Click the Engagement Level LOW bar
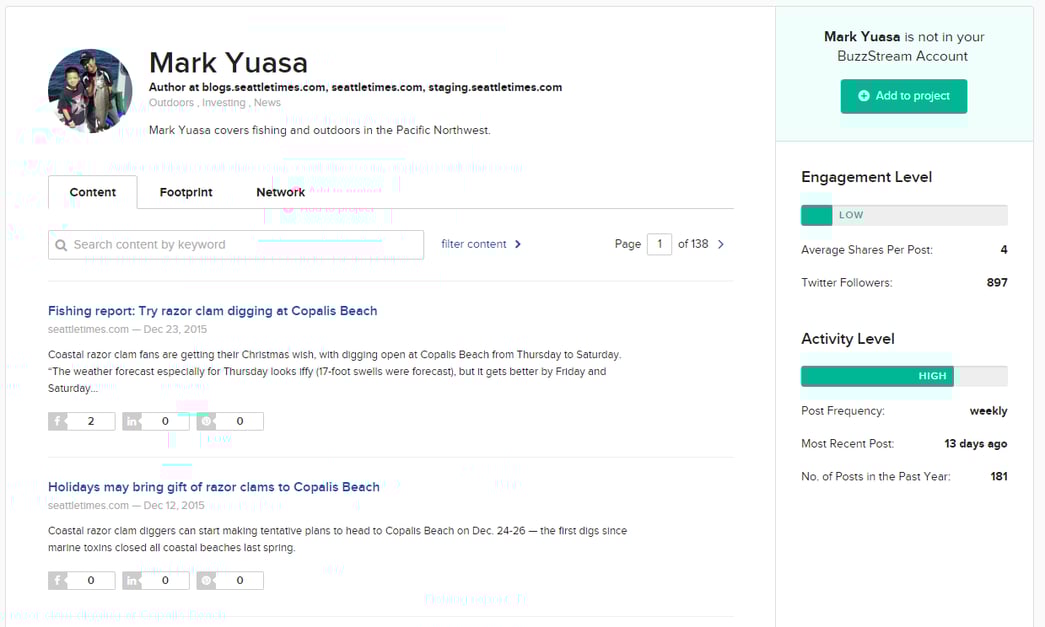 pyautogui.click(x=904, y=215)
